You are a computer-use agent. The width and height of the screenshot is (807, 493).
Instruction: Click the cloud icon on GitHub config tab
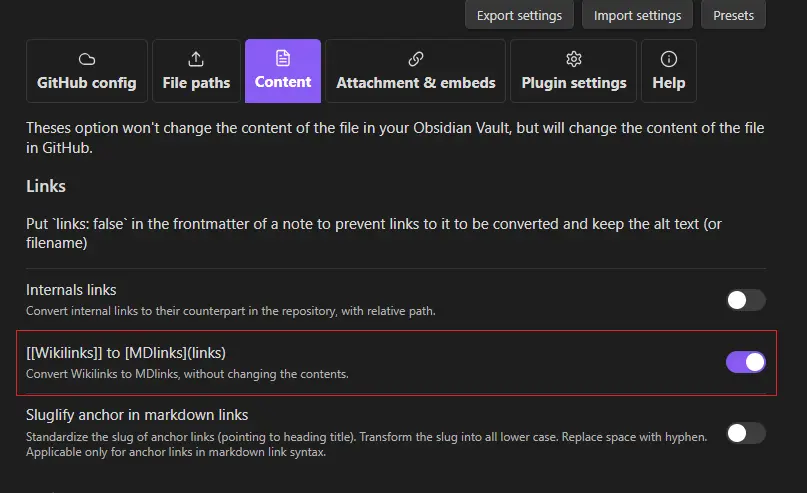coord(87,59)
